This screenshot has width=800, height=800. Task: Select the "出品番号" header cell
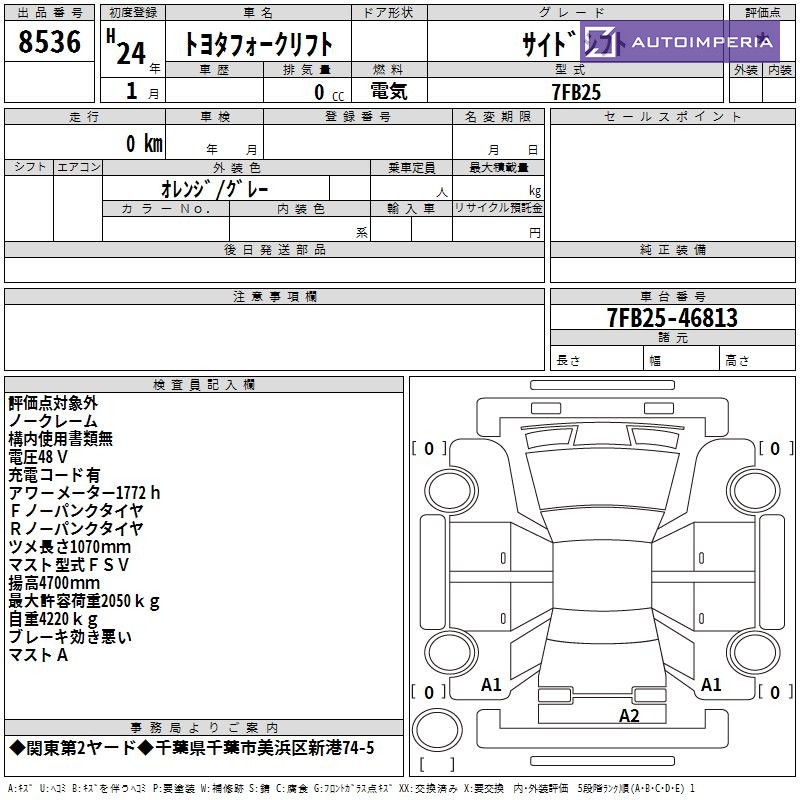(x=49, y=13)
